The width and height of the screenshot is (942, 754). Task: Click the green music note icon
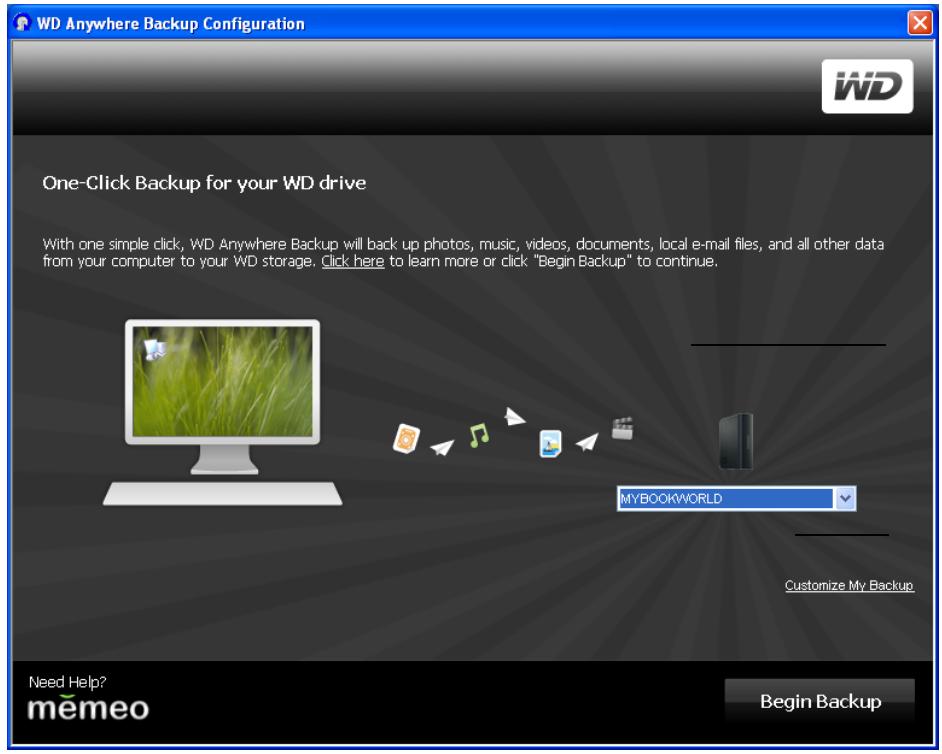[x=479, y=435]
